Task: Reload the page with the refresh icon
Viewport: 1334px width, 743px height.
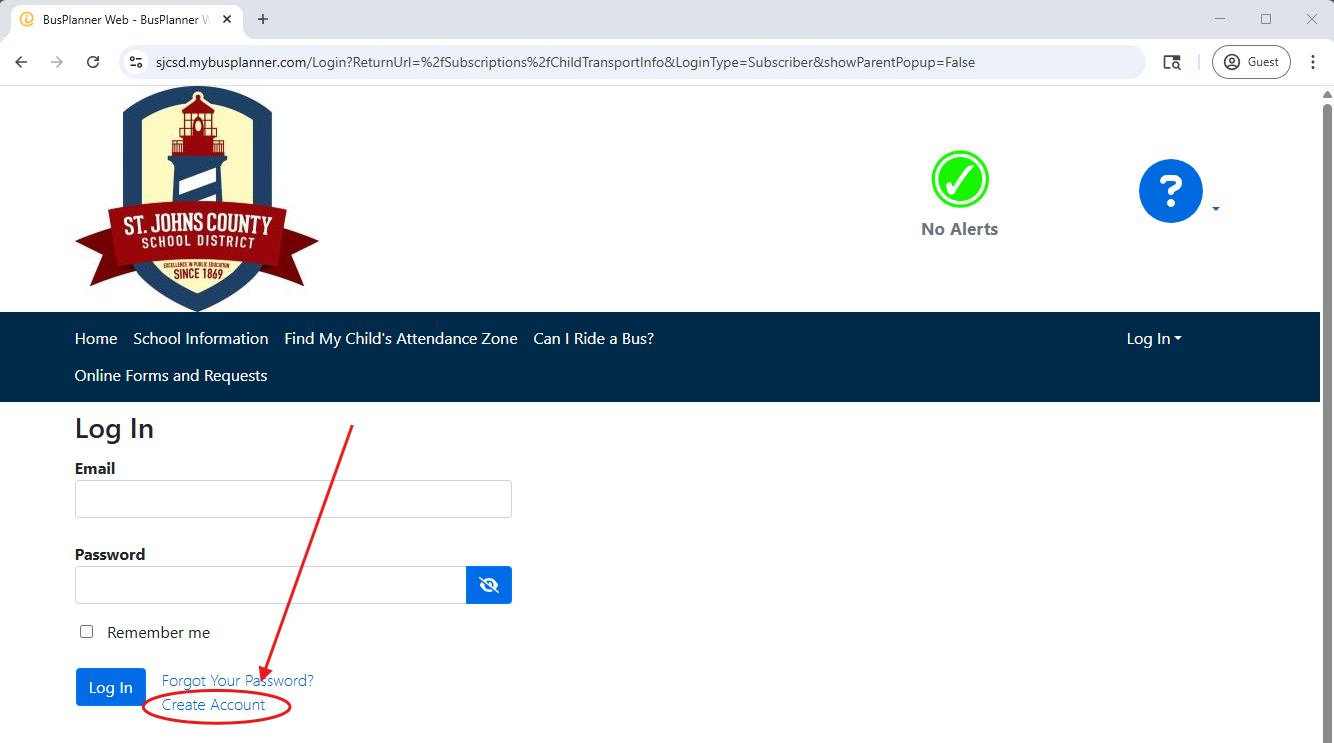Action: [x=93, y=62]
